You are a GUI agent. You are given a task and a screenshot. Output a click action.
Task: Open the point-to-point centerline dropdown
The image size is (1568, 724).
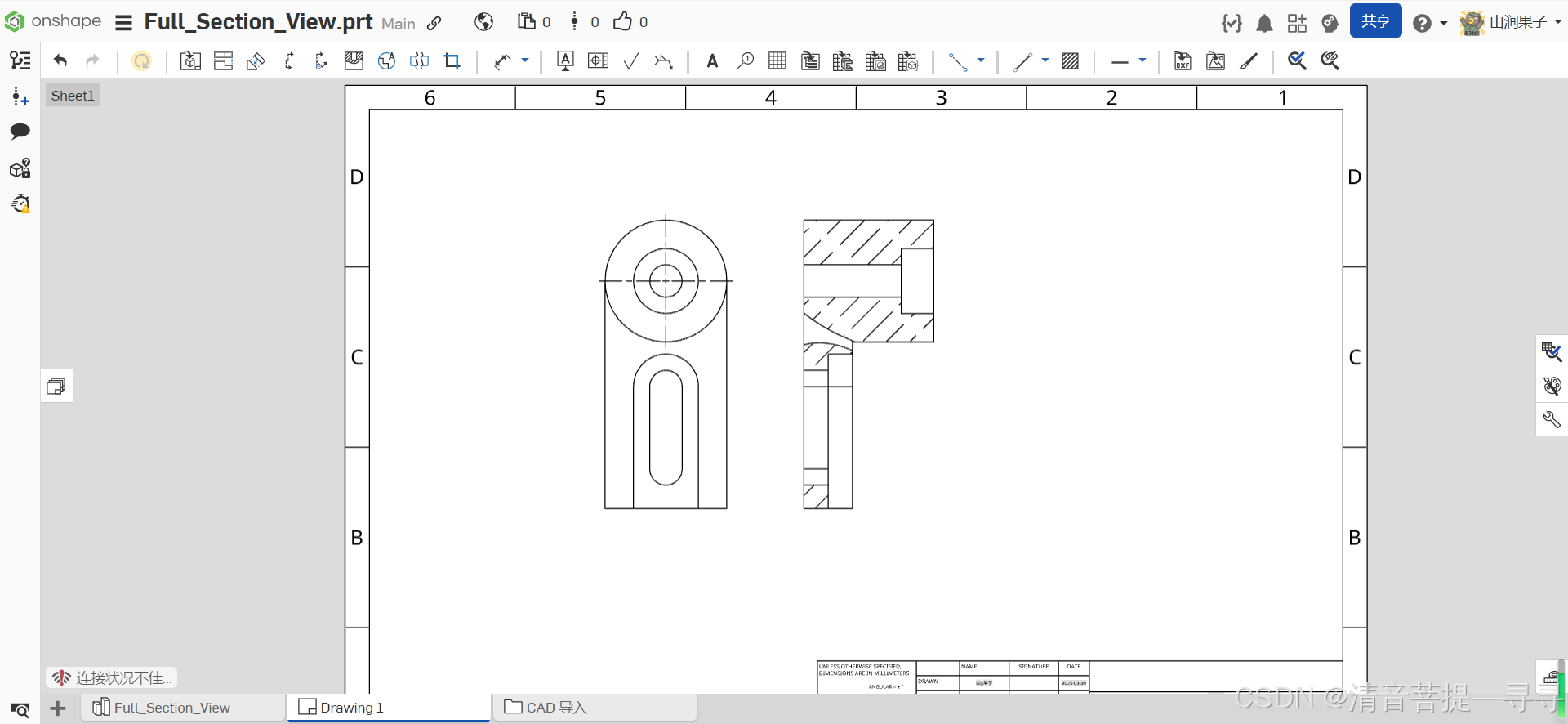click(x=981, y=60)
